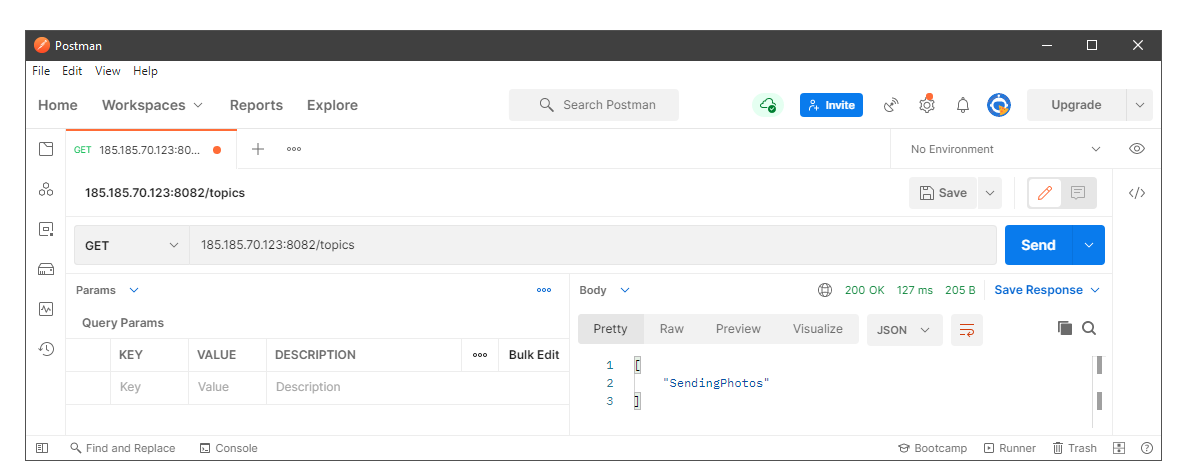Open the Mock Servers sidebar icon
The image size is (1184, 476).
coord(45,269)
